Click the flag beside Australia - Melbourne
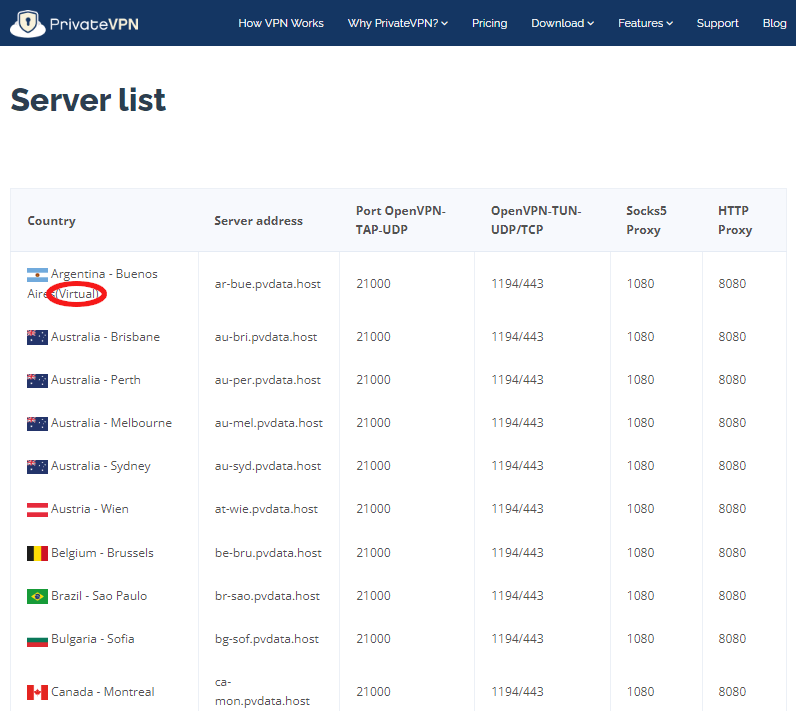 coord(37,424)
